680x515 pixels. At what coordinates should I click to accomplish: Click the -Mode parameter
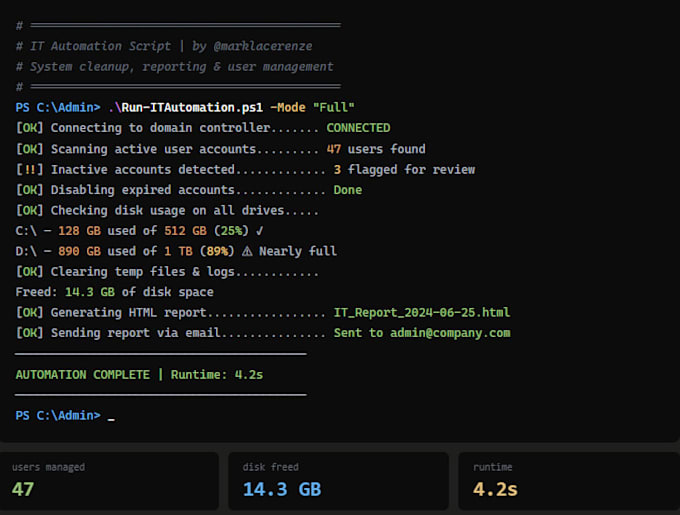click(x=288, y=108)
